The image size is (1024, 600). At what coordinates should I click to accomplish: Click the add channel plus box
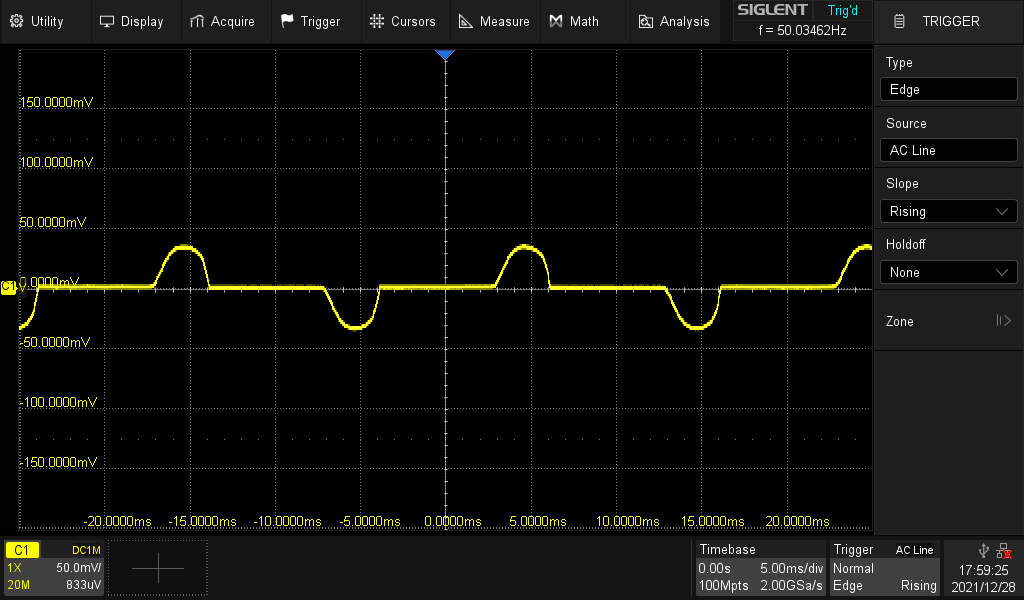coord(158,568)
